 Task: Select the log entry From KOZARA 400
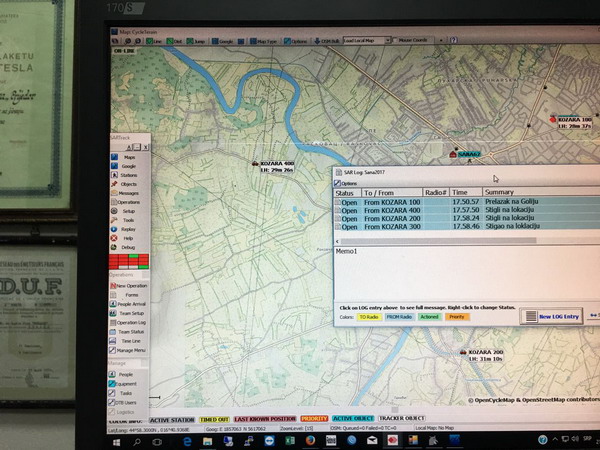[467, 210]
